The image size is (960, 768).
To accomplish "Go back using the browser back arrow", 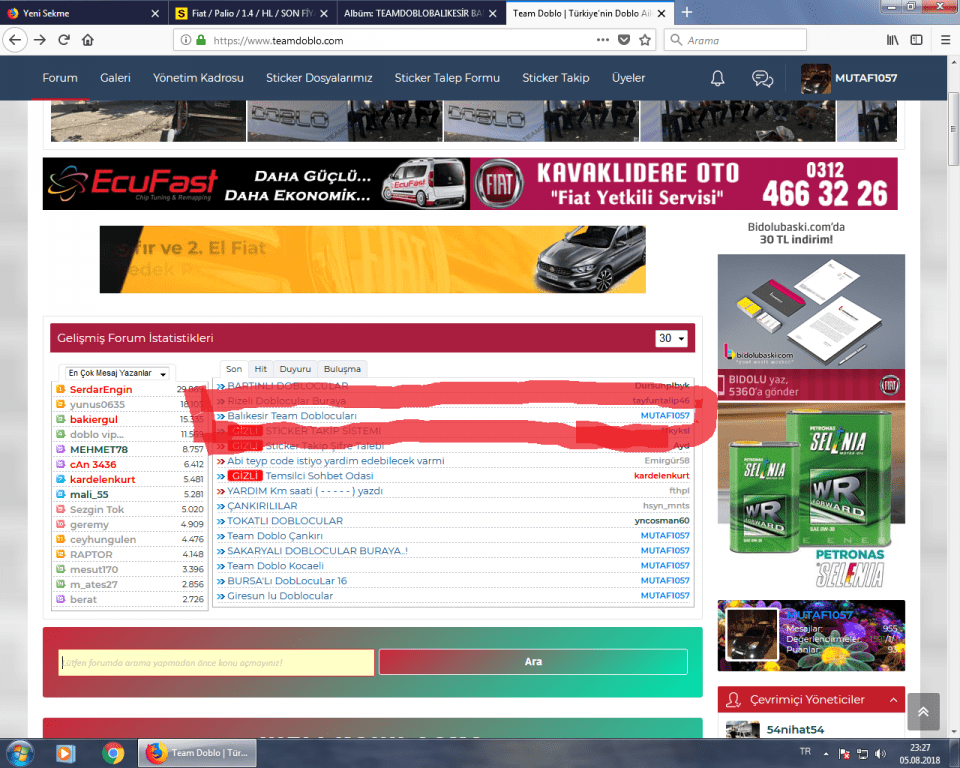I will click(15, 40).
